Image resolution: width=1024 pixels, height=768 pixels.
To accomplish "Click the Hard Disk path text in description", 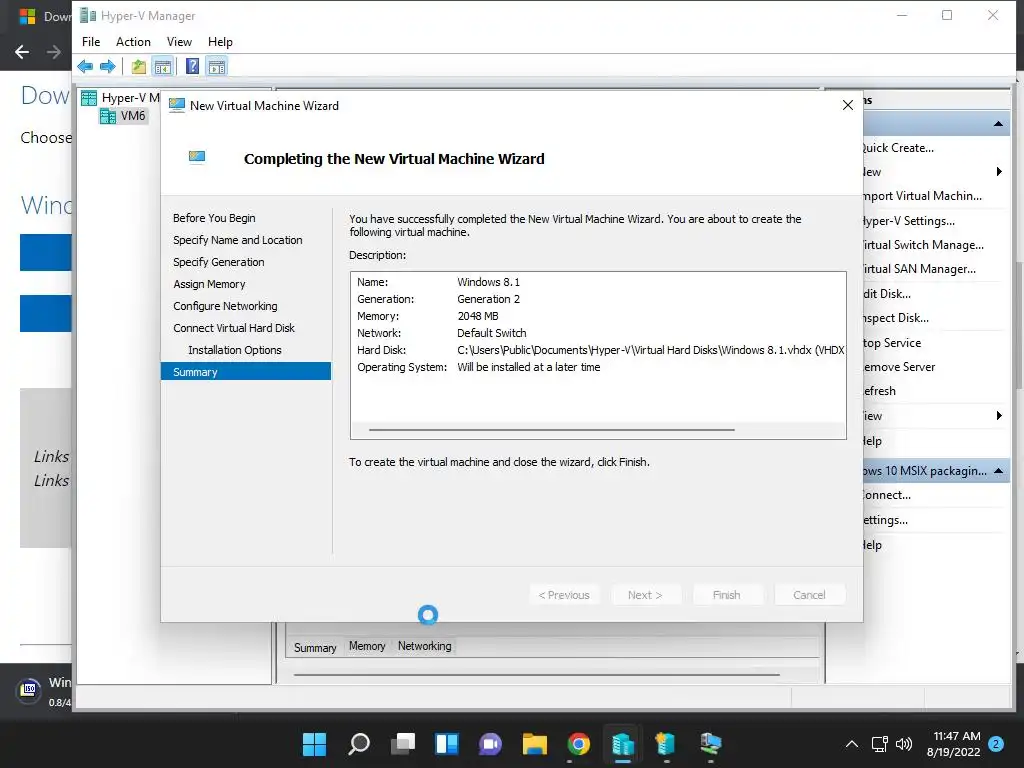I will coord(650,350).
